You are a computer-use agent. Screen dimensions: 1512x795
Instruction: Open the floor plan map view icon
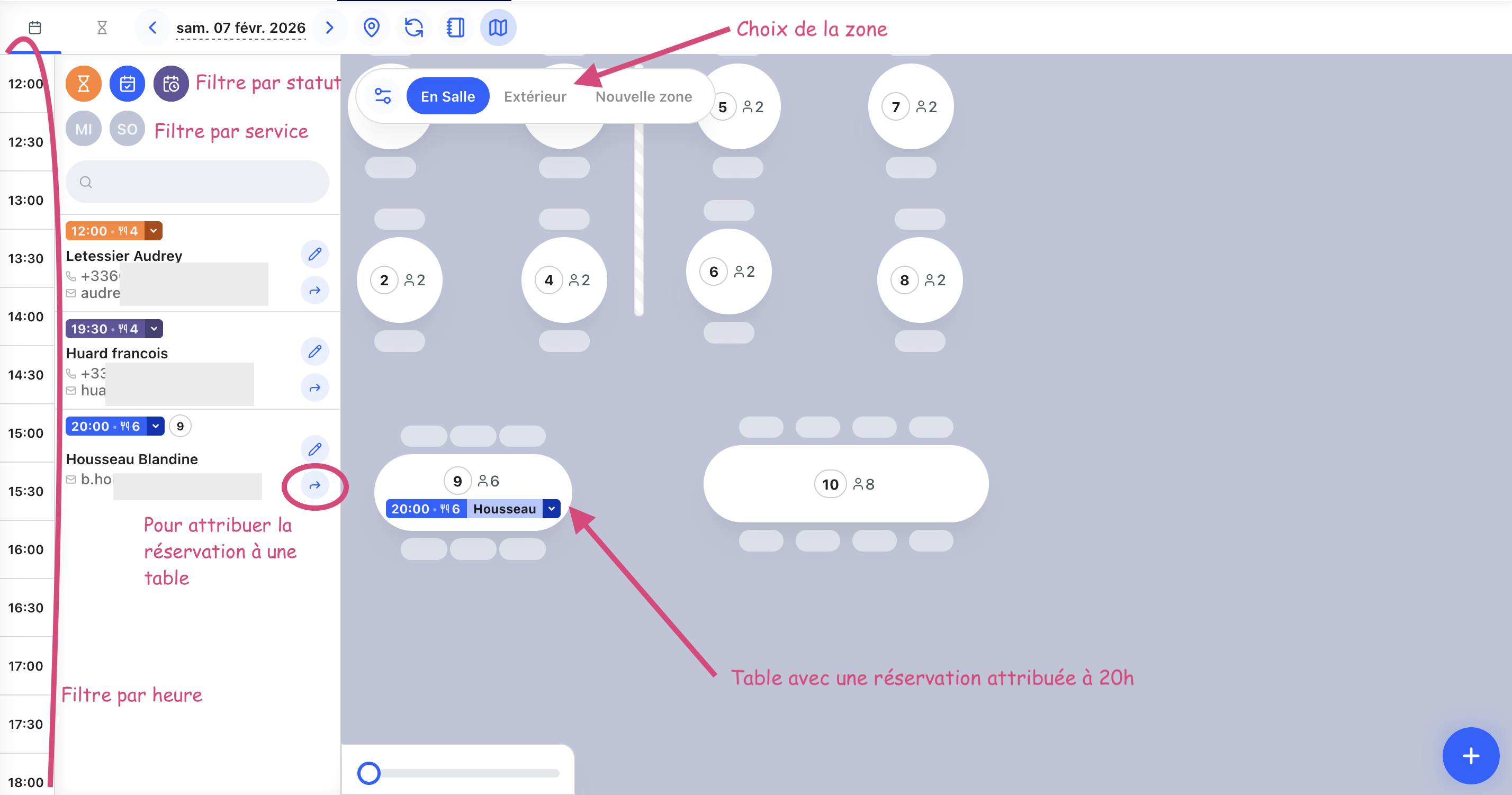pyautogui.click(x=498, y=28)
